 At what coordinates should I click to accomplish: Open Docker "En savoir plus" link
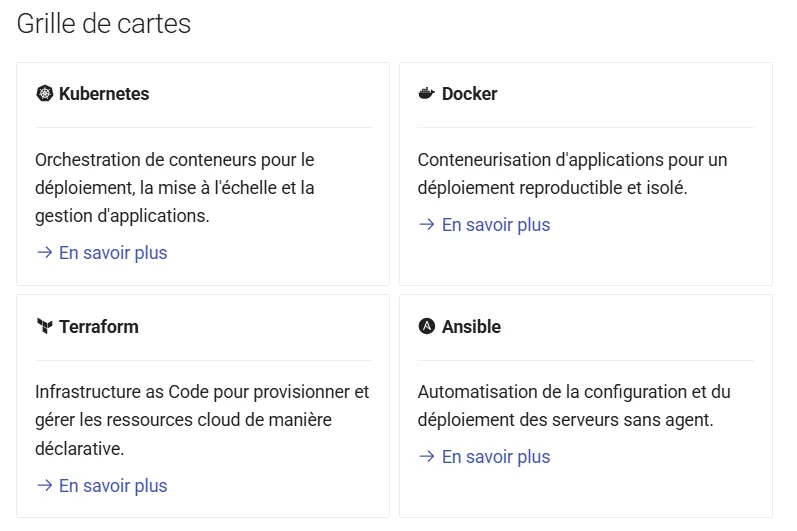[496, 225]
